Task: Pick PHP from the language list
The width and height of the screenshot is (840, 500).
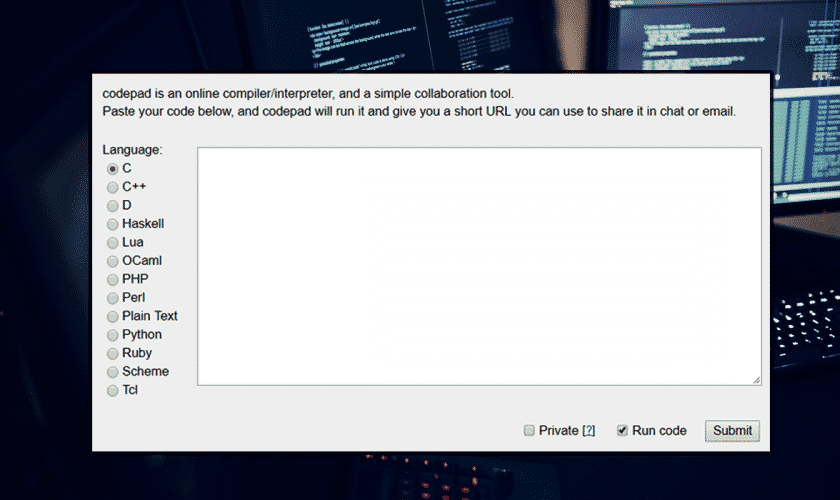Action: coord(112,280)
